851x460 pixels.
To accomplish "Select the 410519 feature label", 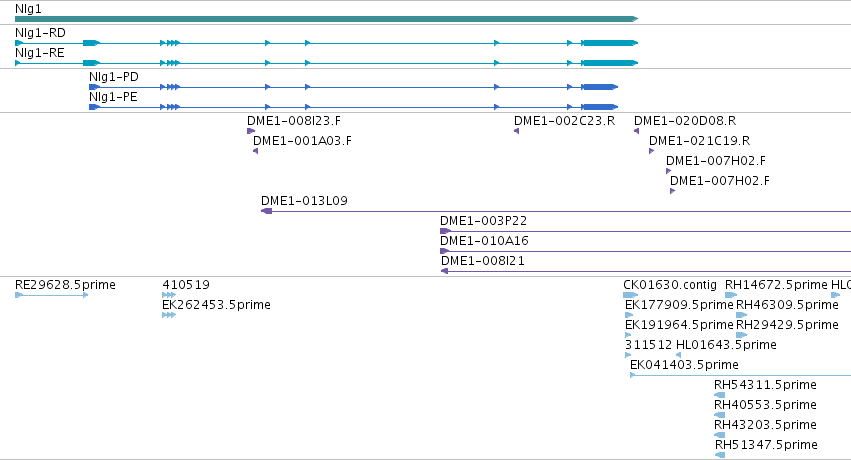I will click(186, 284).
